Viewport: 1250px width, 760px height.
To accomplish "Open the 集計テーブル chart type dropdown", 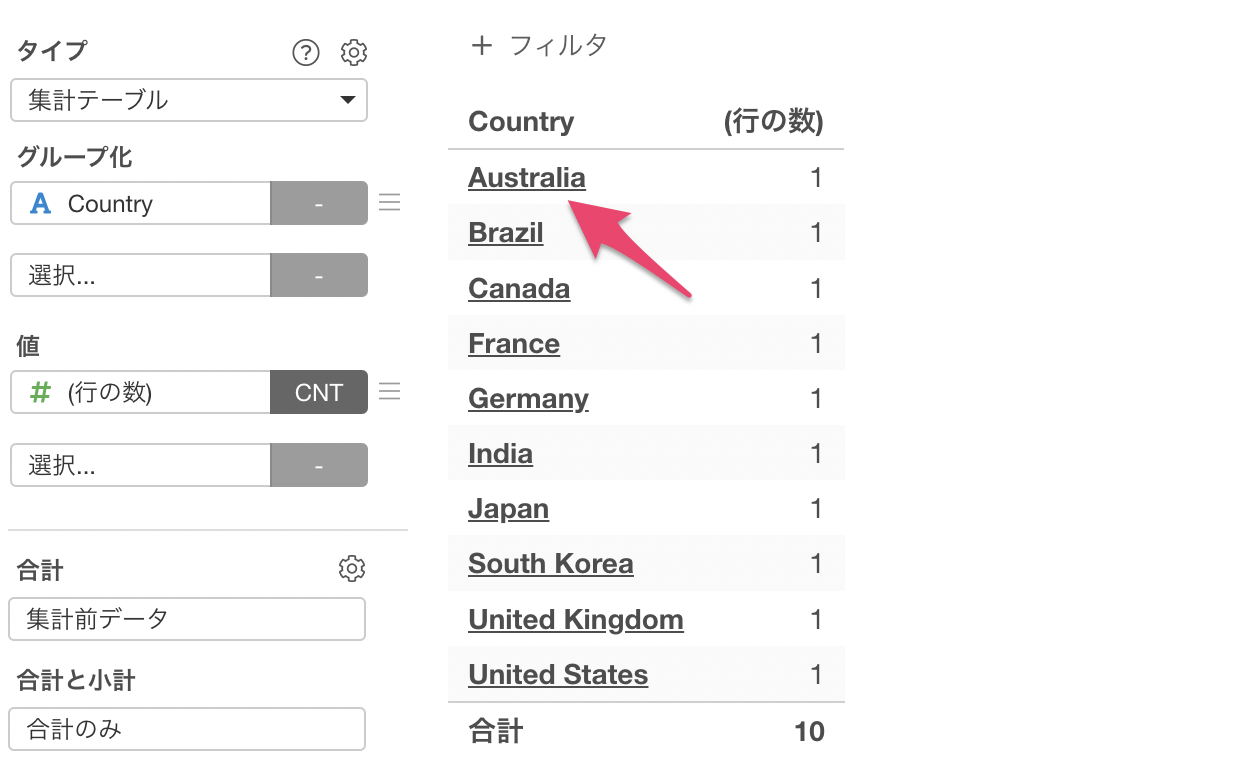I will (189, 100).
